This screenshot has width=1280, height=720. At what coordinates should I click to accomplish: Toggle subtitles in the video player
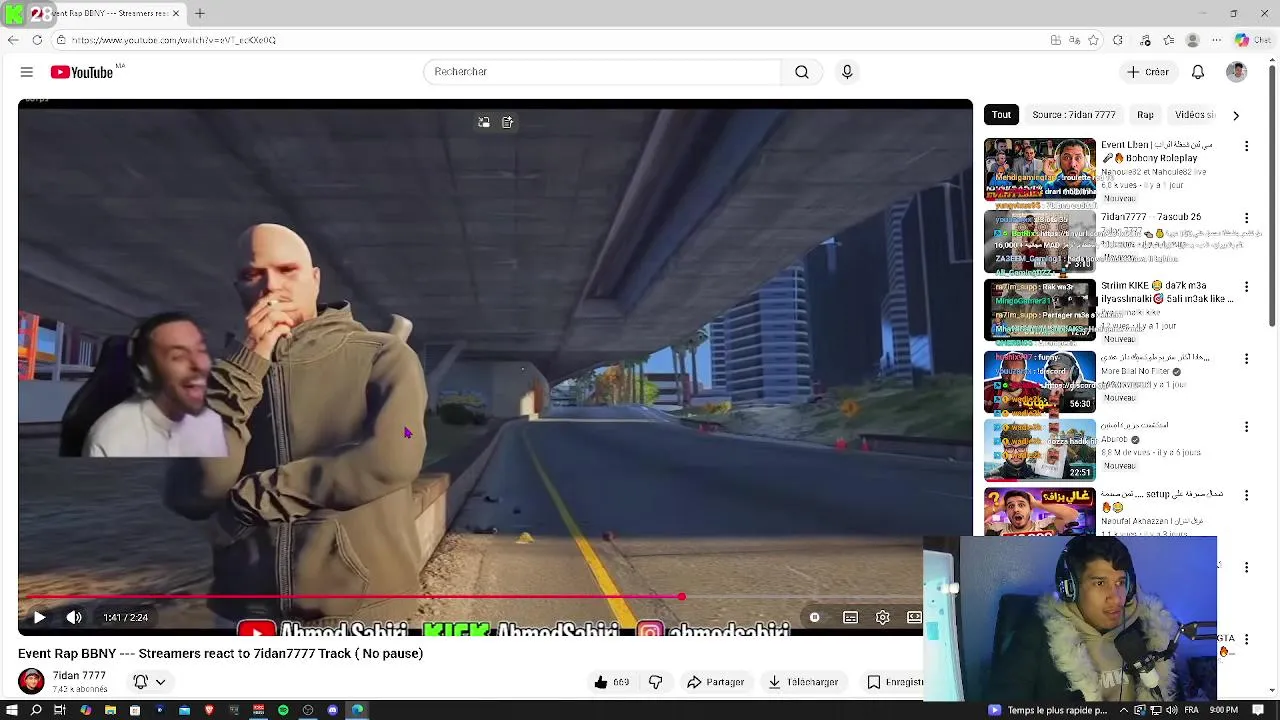pyautogui.click(x=850, y=618)
